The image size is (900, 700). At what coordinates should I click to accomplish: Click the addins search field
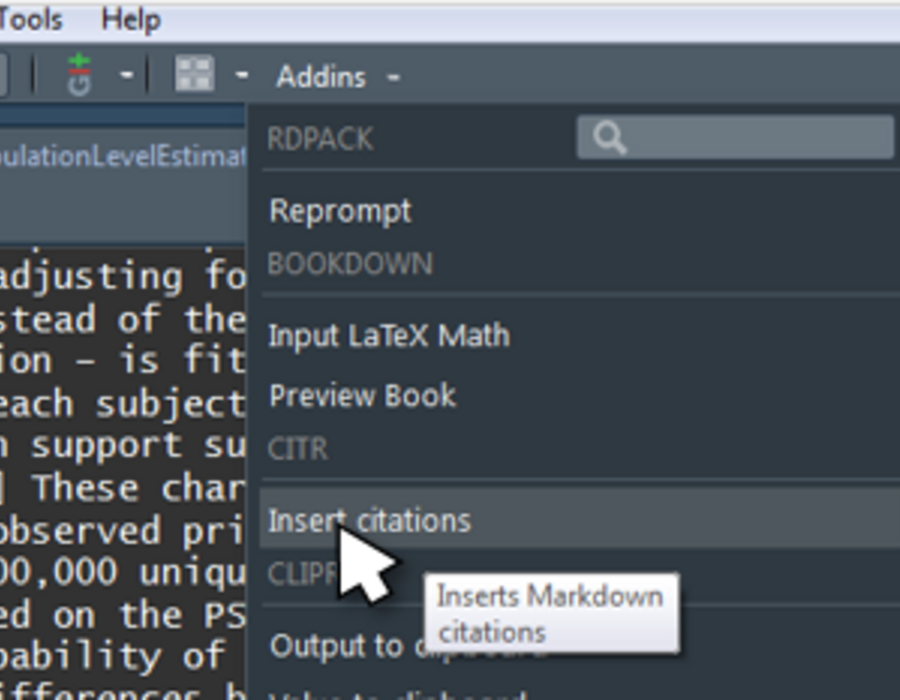pos(735,137)
